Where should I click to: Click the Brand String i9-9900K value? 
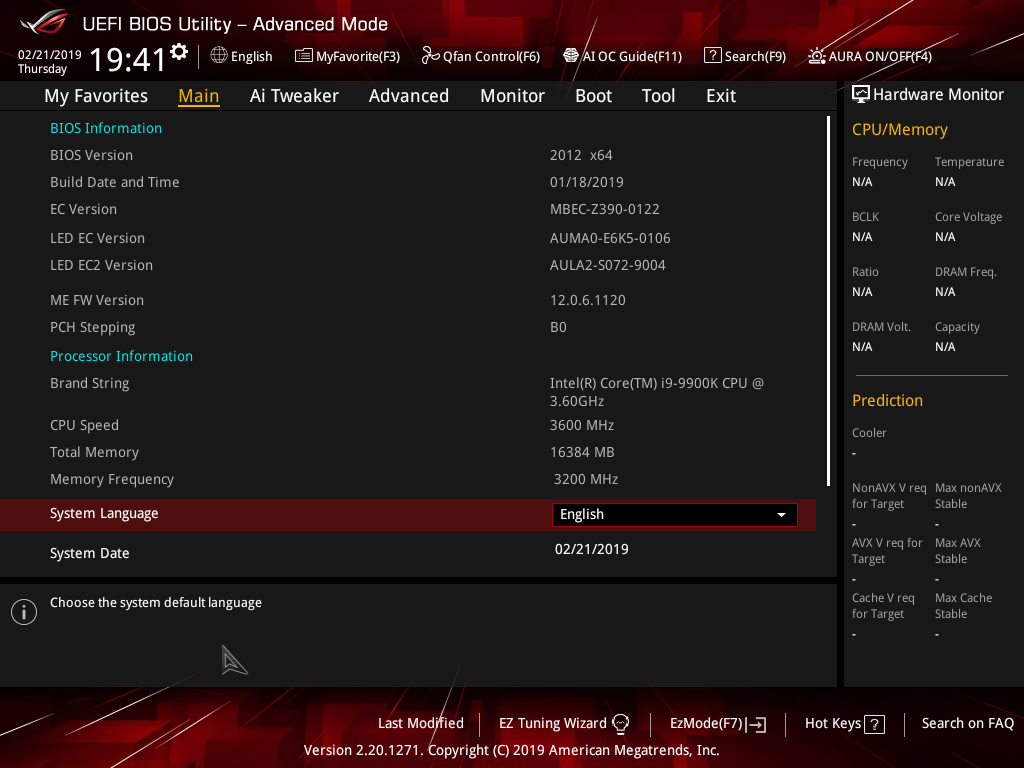click(656, 392)
